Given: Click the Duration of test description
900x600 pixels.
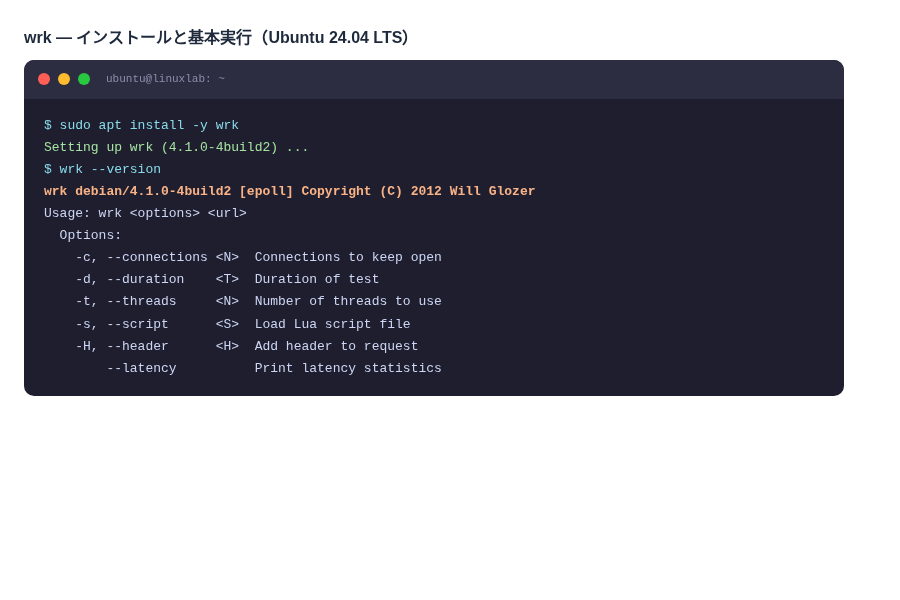Looking at the screenshot, I should click(x=317, y=279).
